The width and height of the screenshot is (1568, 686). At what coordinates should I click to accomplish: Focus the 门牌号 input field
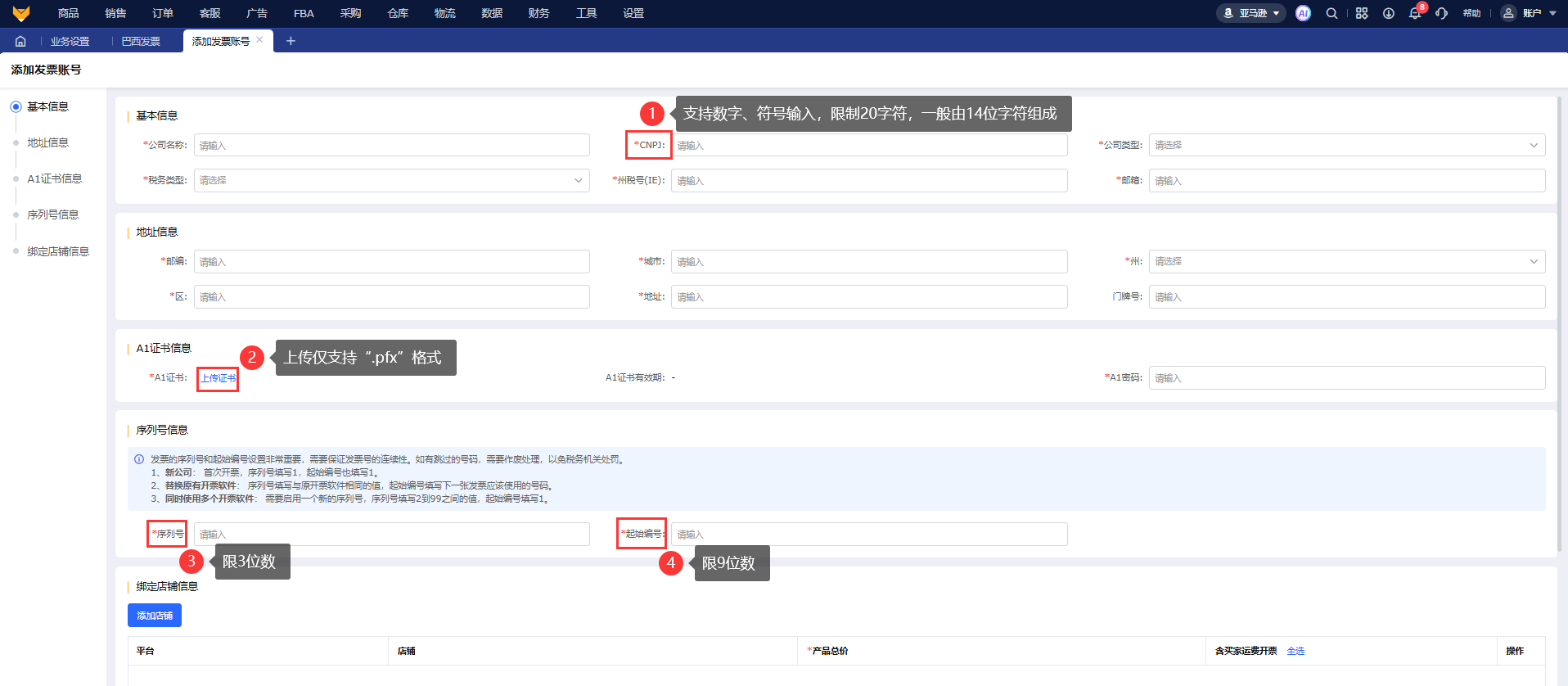1347,296
